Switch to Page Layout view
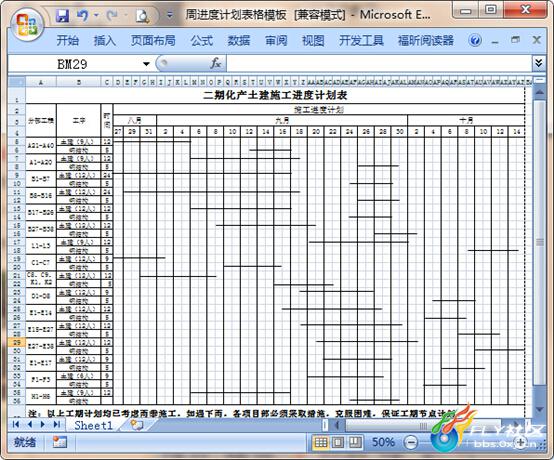The image size is (554, 460). click(x=338, y=442)
